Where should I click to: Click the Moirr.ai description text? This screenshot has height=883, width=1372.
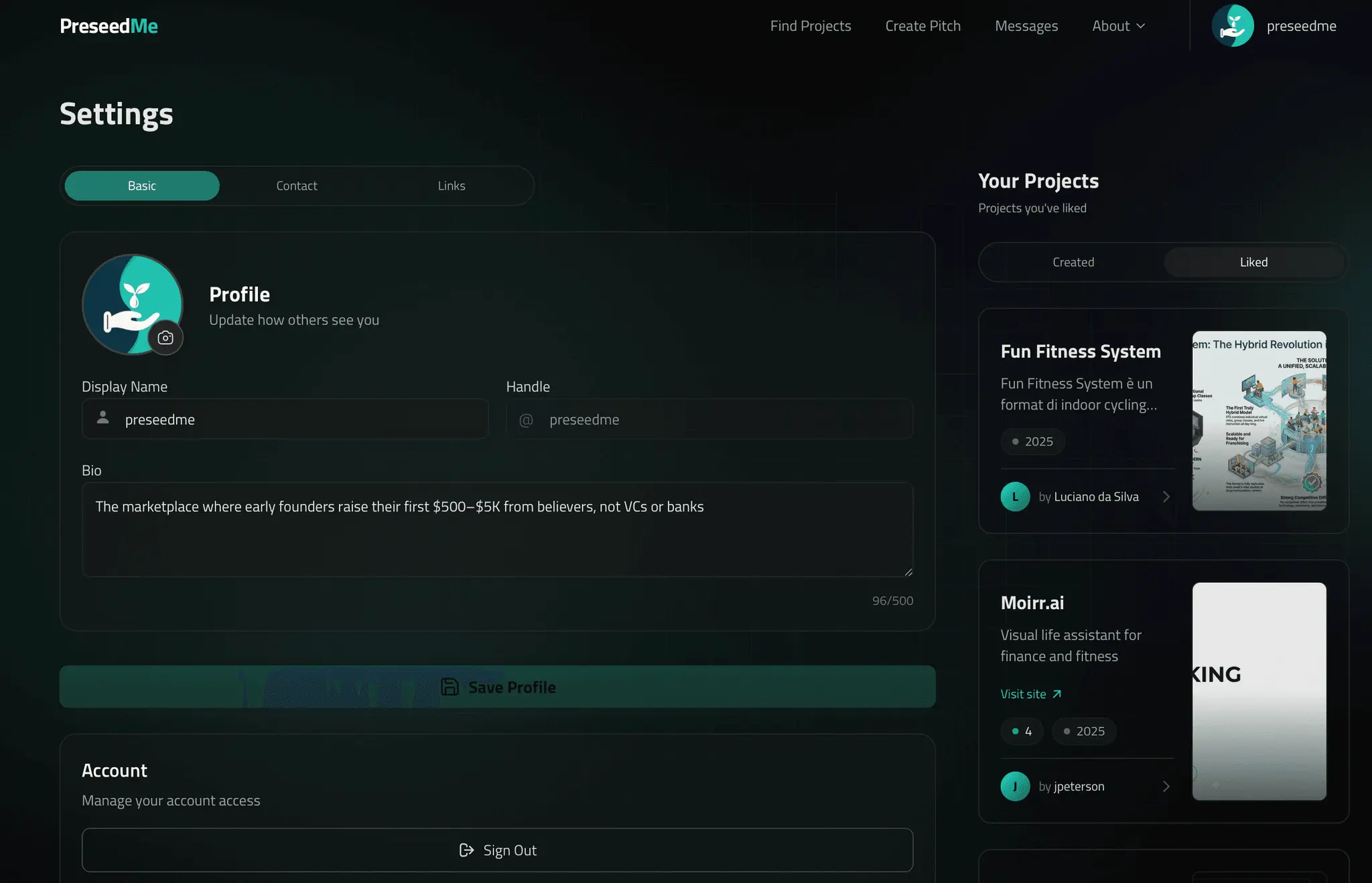tap(1071, 645)
